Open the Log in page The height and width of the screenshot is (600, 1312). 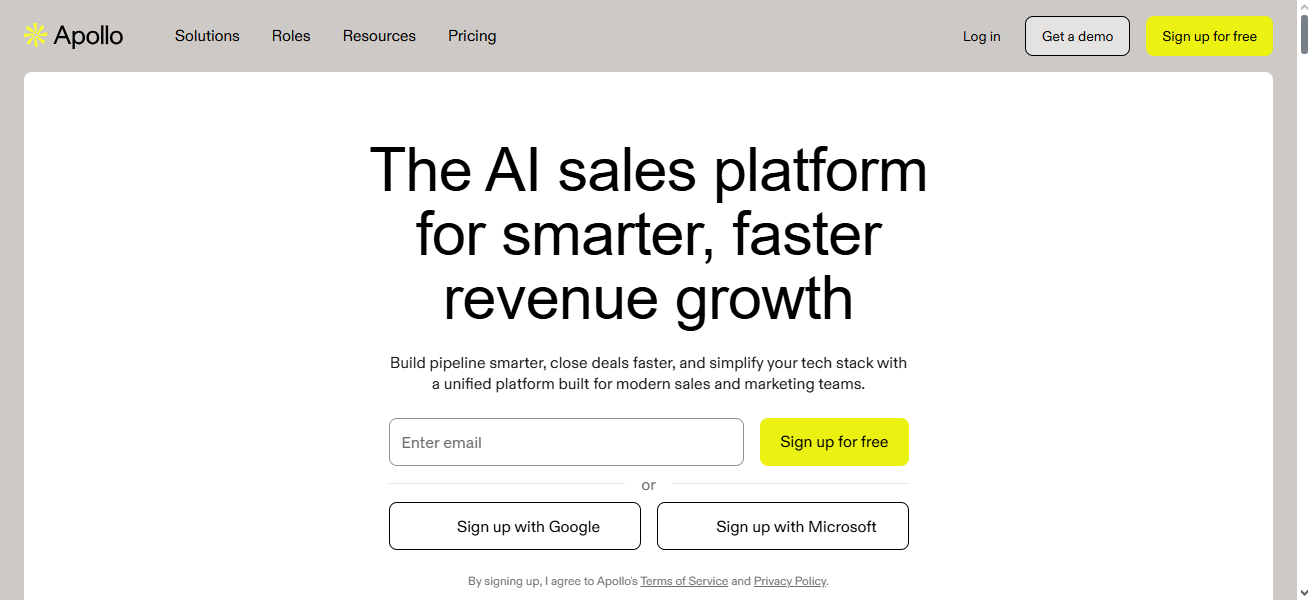981,36
